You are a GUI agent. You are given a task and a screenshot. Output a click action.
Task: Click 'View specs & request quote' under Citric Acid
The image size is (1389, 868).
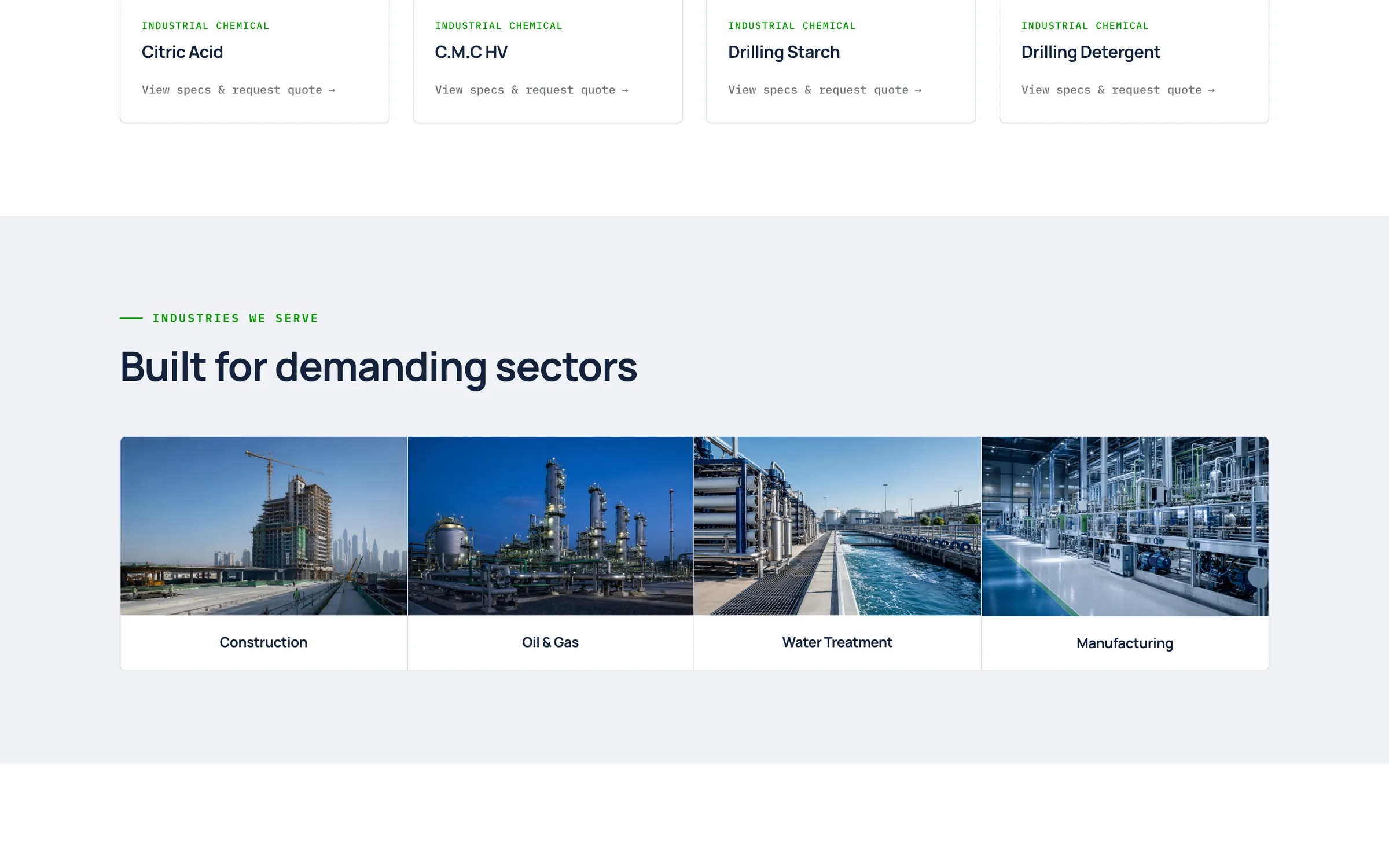point(238,90)
